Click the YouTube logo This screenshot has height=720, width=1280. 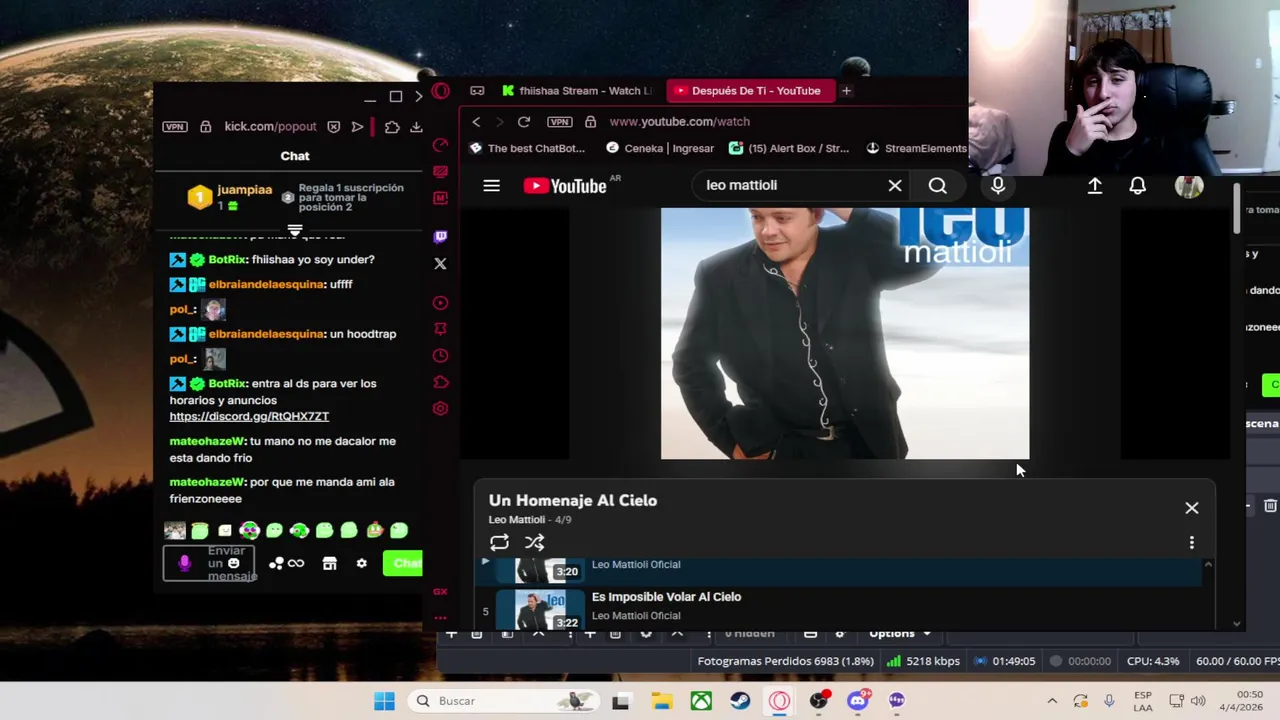tap(565, 186)
